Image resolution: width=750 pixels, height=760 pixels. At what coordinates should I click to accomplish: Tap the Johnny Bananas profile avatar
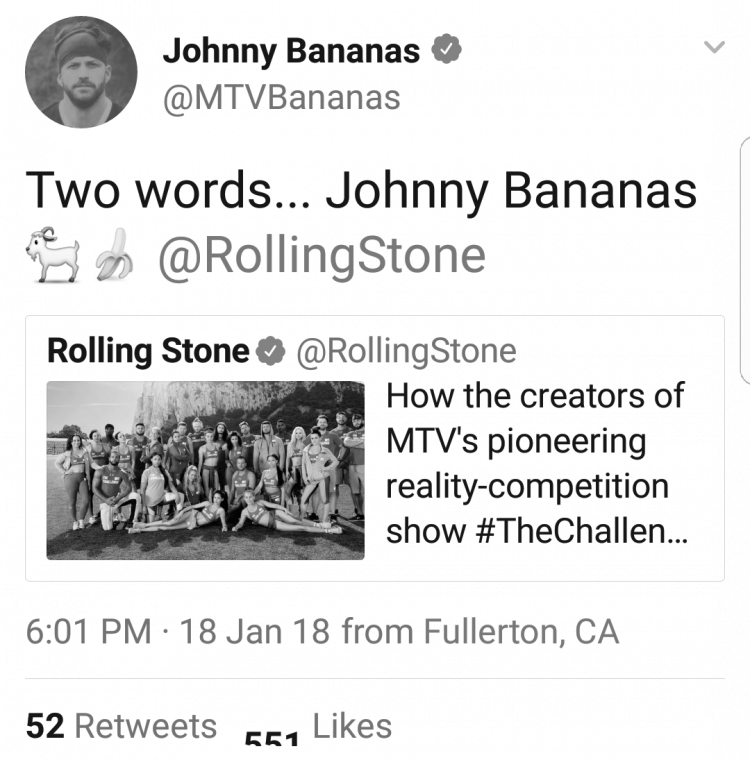[x=81, y=72]
